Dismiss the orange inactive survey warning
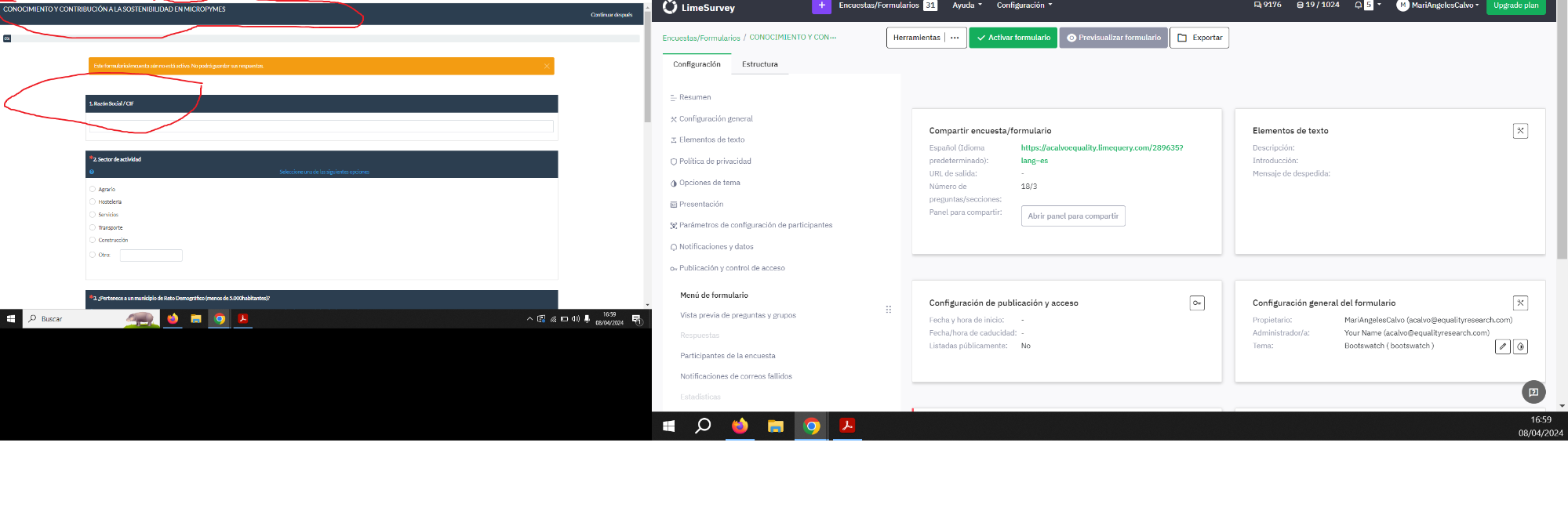 tap(547, 67)
